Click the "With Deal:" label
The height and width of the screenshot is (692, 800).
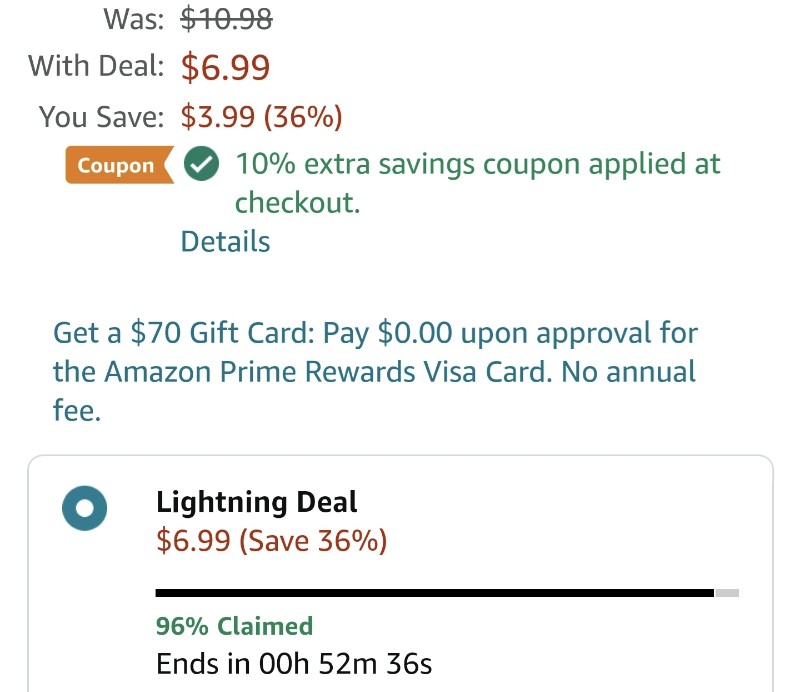96,66
